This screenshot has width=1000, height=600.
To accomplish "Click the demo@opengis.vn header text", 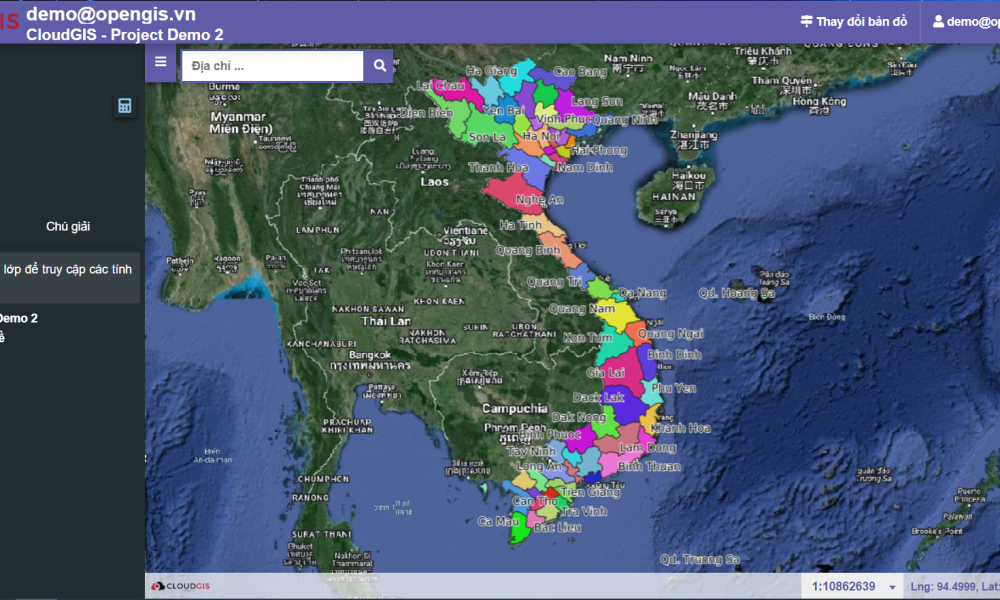I will pos(111,14).
